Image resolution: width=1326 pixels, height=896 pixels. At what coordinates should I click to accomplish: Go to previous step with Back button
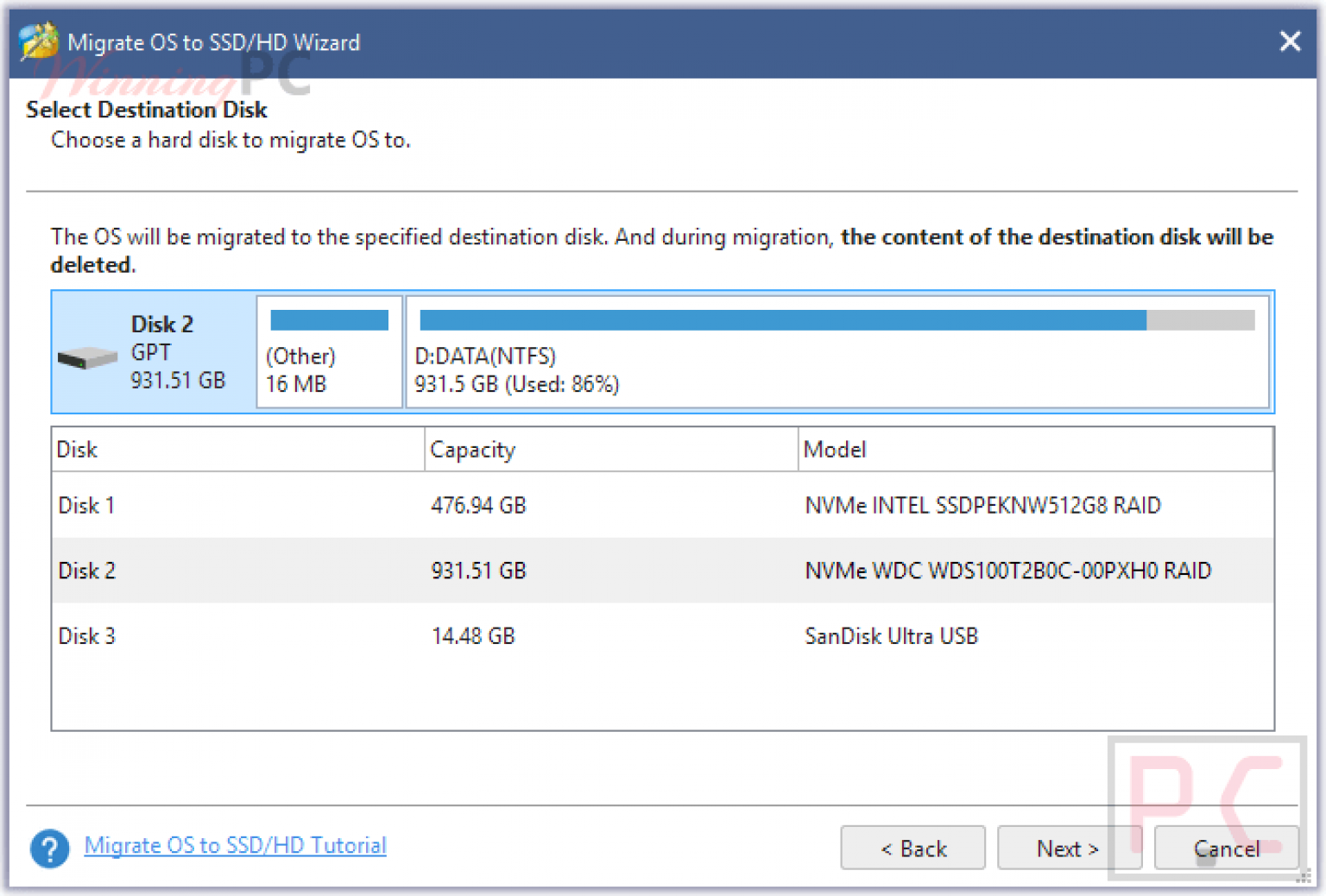click(912, 849)
